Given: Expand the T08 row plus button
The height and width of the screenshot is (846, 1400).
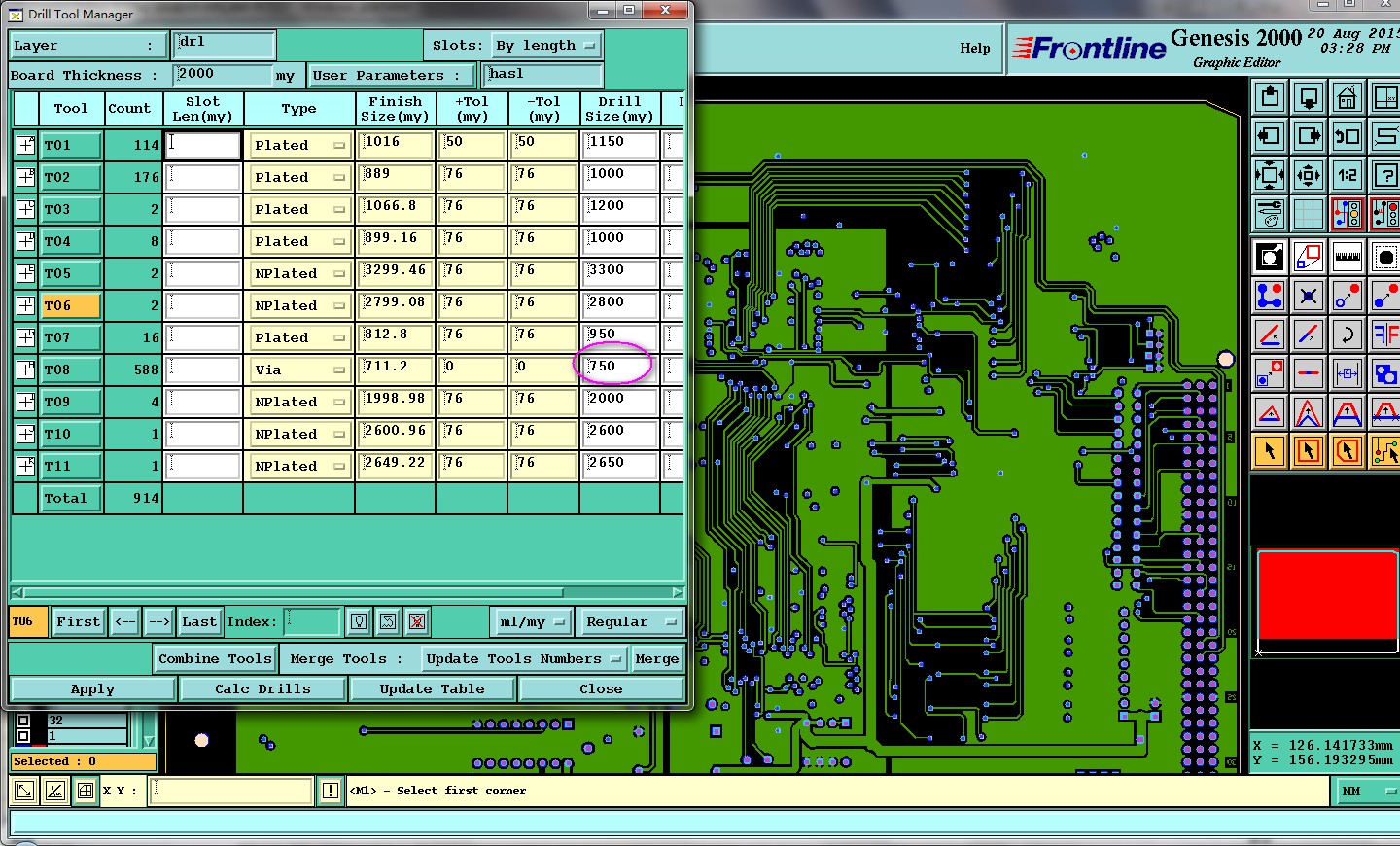Looking at the screenshot, I should [x=25, y=370].
